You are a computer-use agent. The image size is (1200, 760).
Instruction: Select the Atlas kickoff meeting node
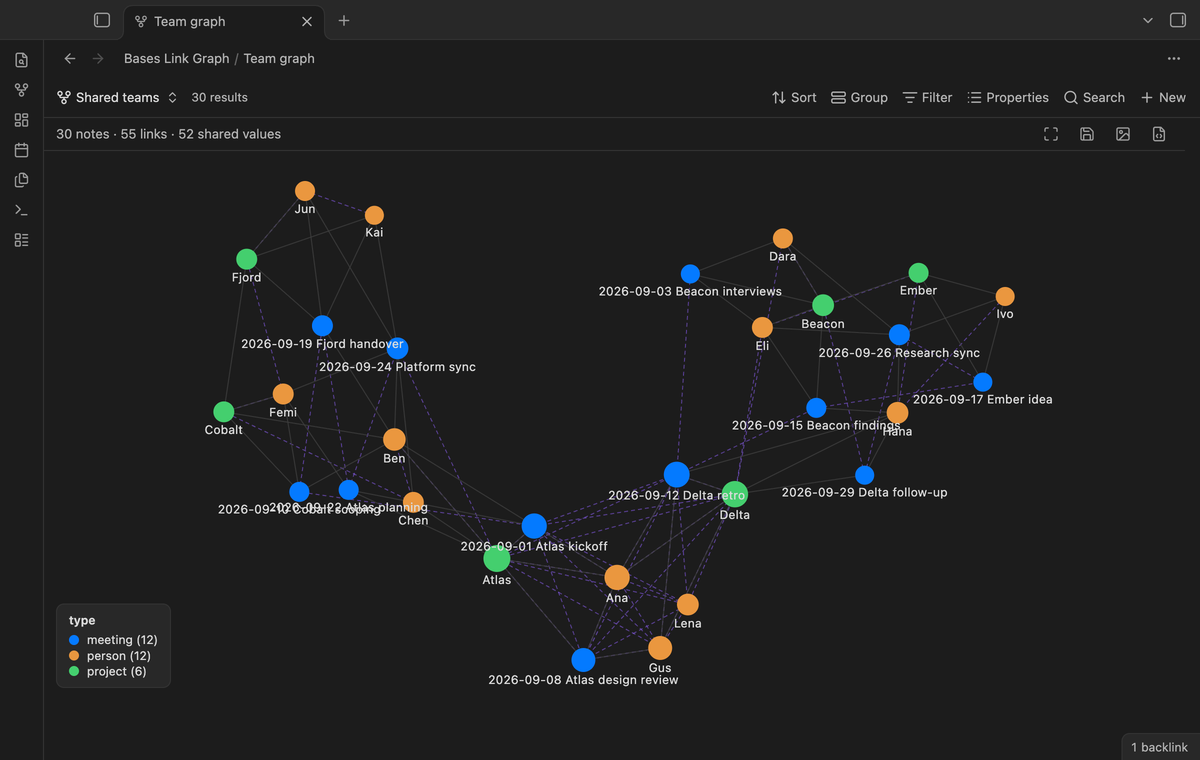(x=534, y=526)
